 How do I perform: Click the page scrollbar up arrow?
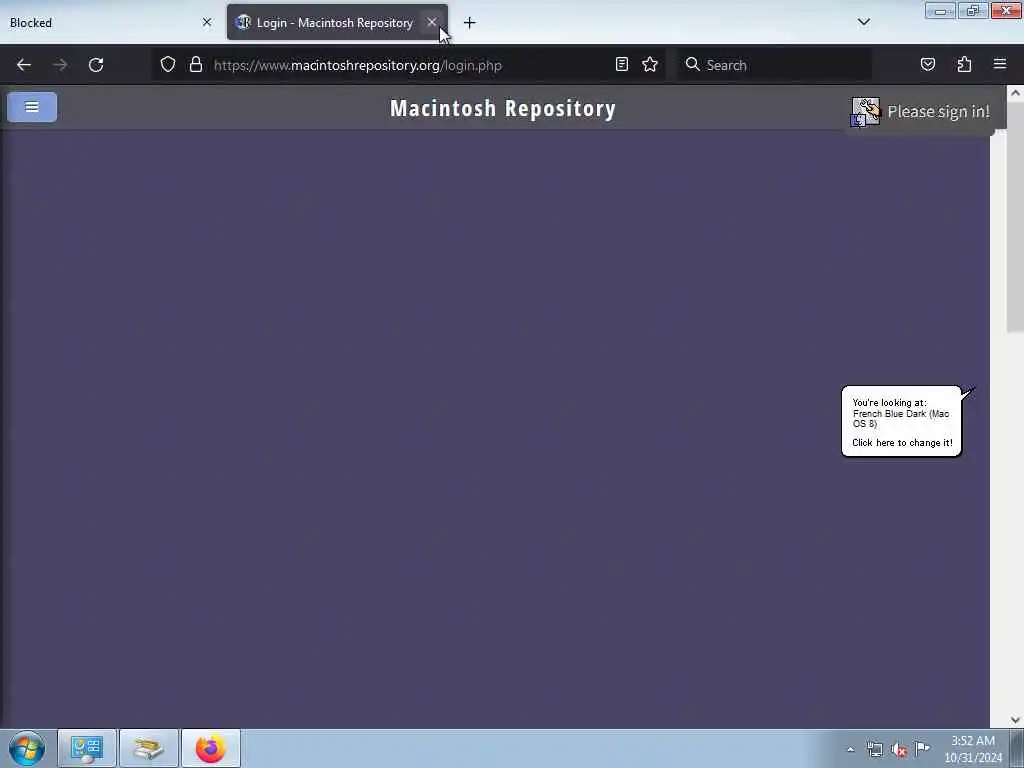tap(1015, 93)
